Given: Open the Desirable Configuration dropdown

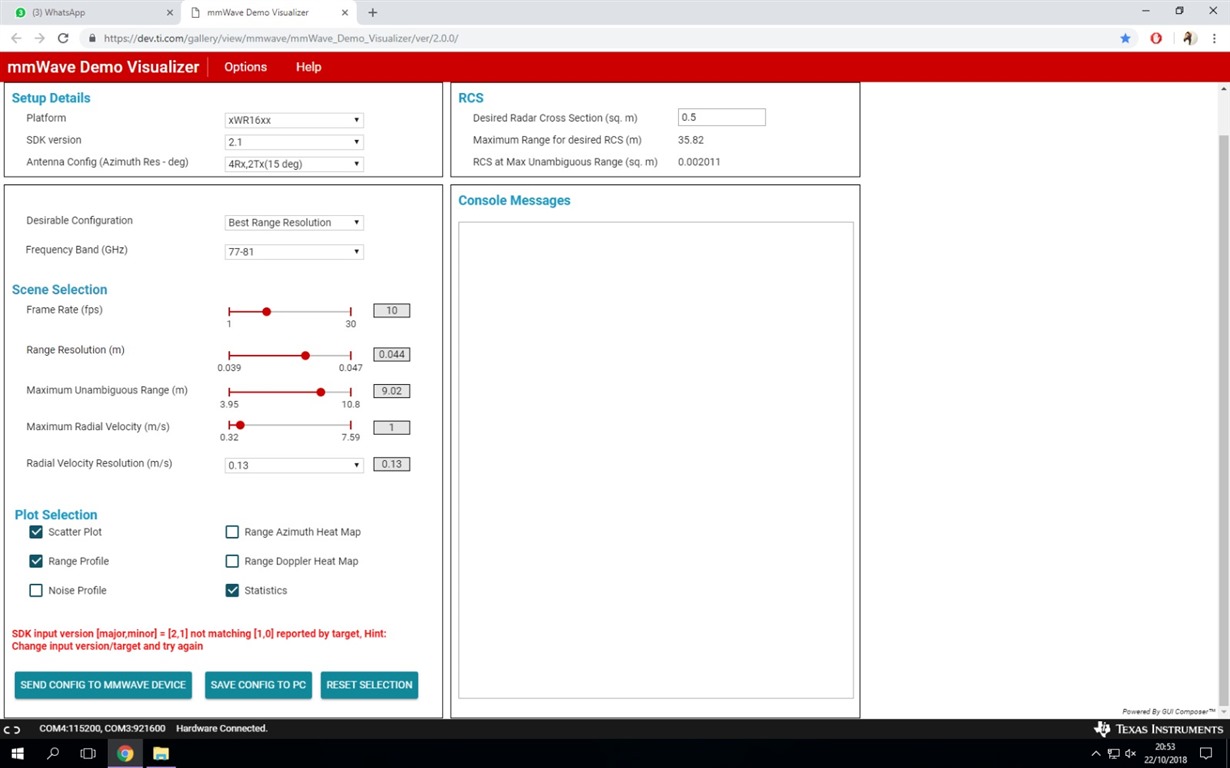Looking at the screenshot, I should pos(294,222).
